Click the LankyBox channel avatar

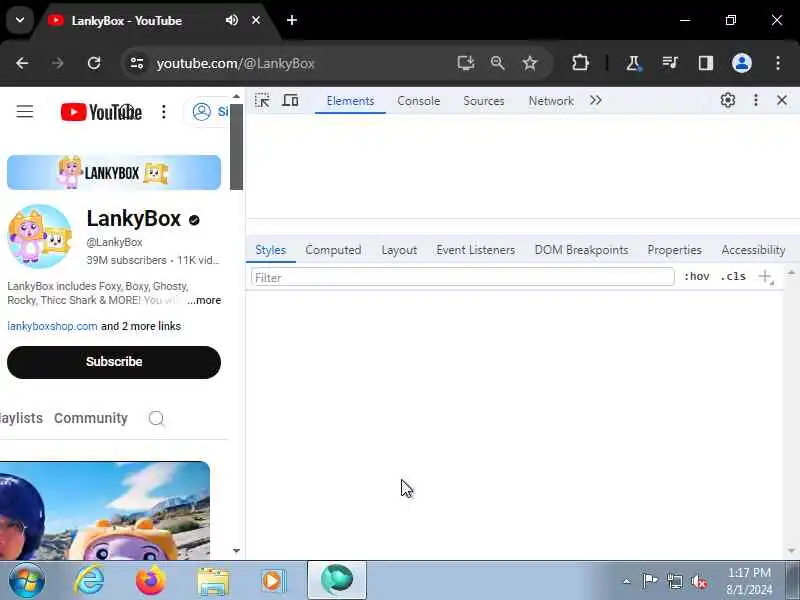coord(40,236)
